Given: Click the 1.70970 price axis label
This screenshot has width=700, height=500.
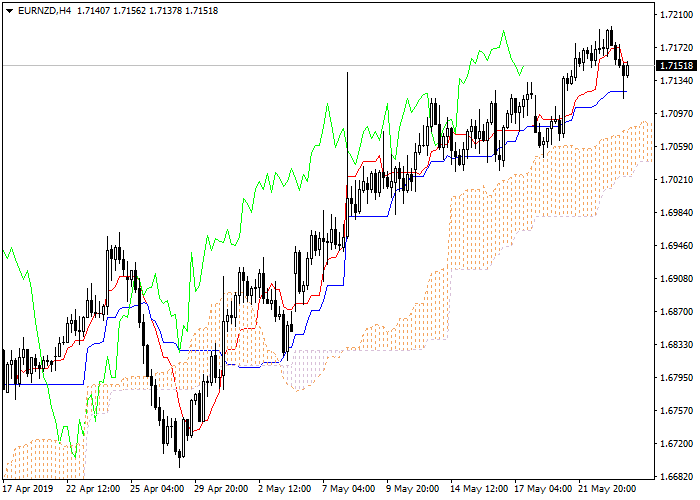Looking at the screenshot, I should pyautogui.click(x=677, y=114).
